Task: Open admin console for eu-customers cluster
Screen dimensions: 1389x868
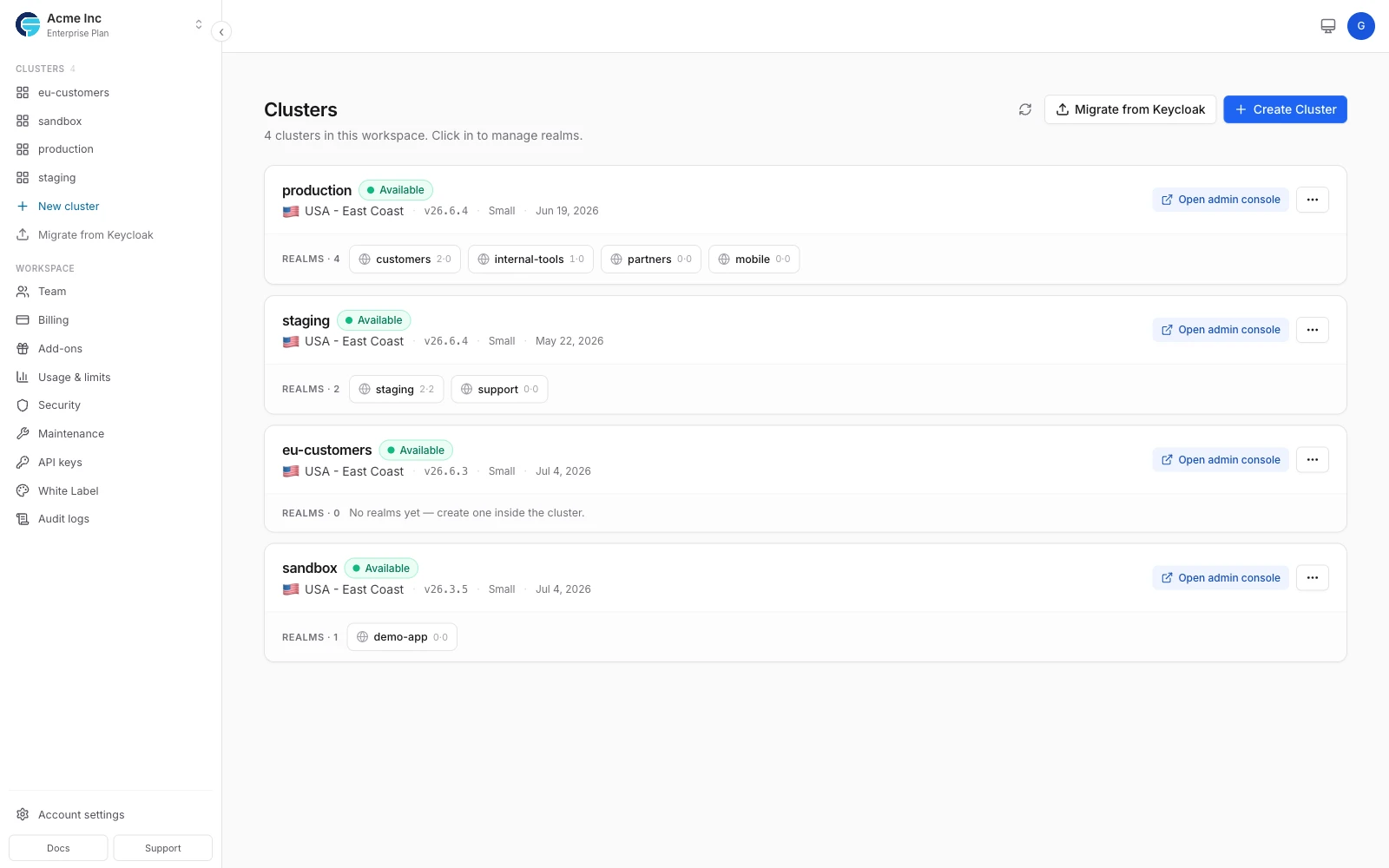Action: pos(1221,460)
